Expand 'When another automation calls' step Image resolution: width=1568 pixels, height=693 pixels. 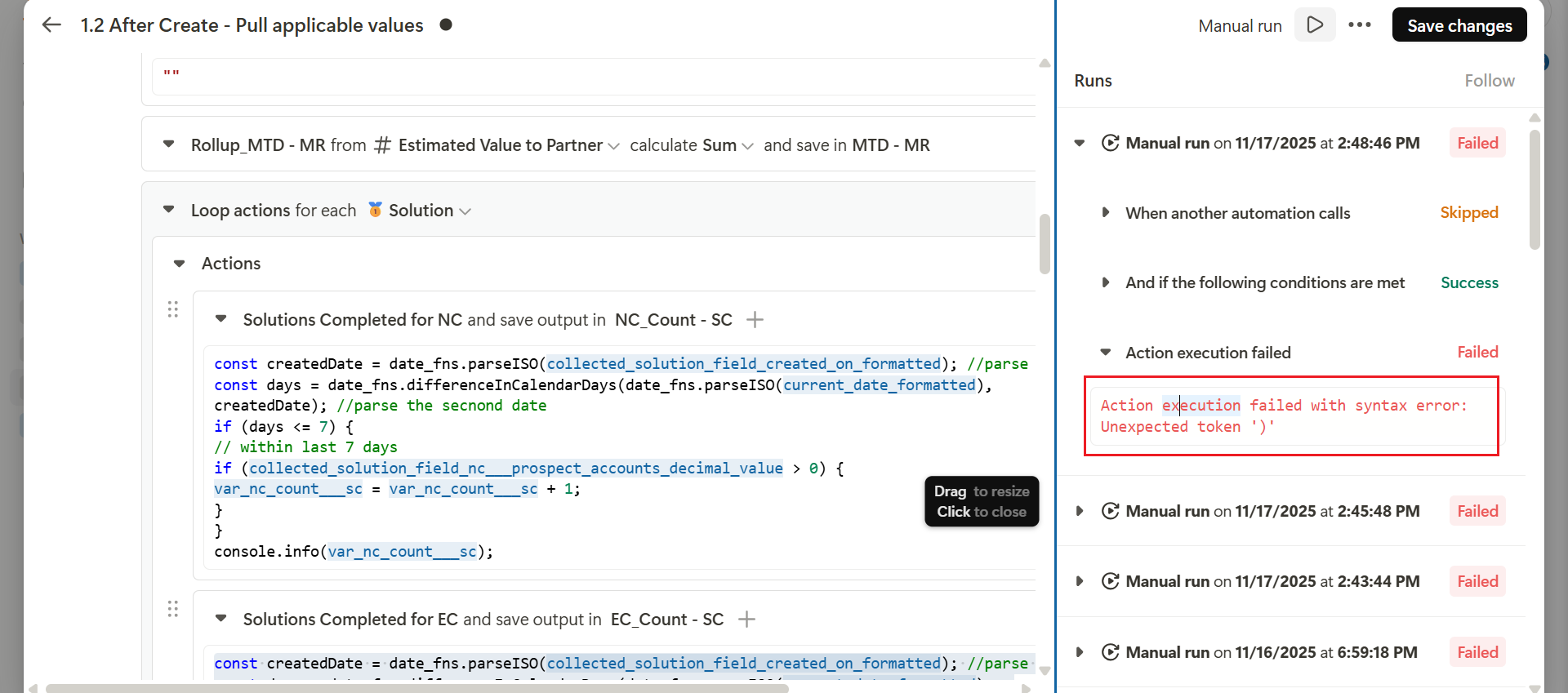[1106, 213]
